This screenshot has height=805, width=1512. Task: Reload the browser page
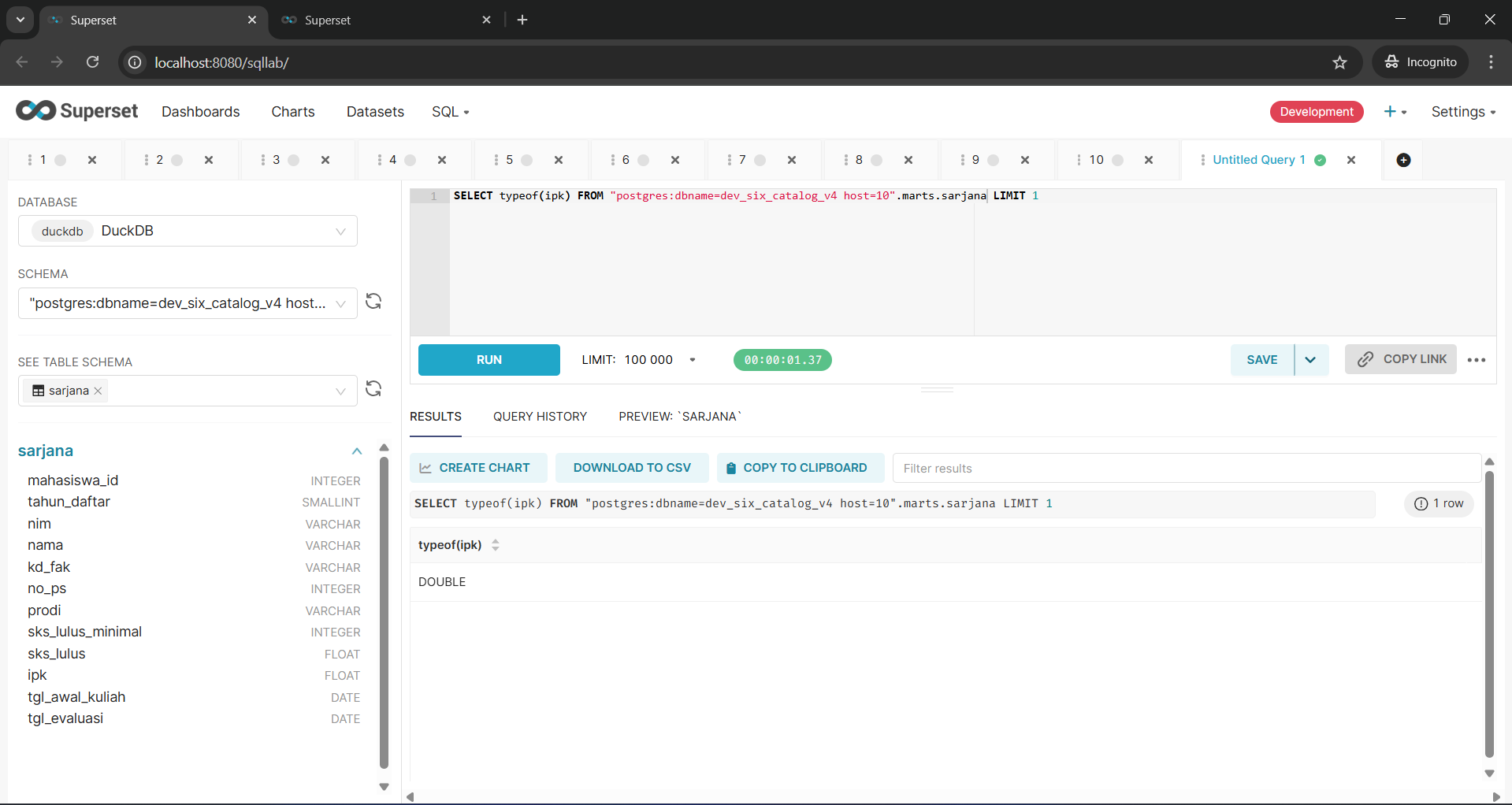coord(92,62)
